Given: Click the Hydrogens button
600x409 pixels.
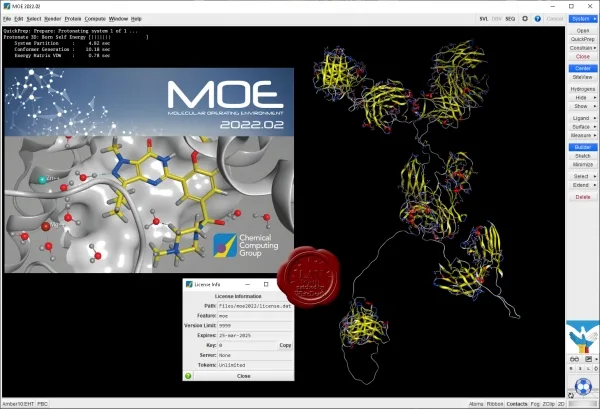Looking at the screenshot, I should [x=583, y=89].
